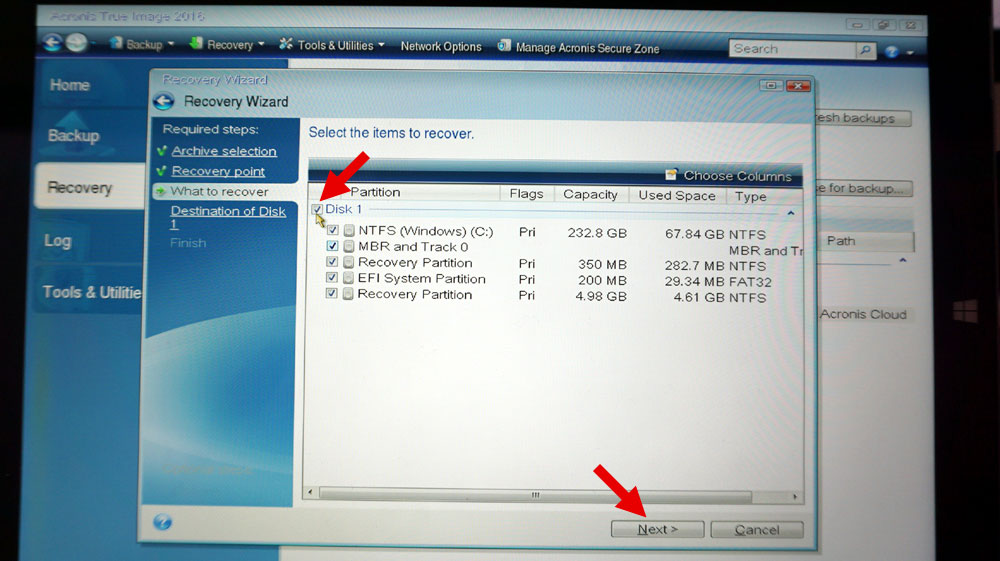This screenshot has height=561, width=1000.
Task: Sort by Capacity column header
Action: click(590, 194)
